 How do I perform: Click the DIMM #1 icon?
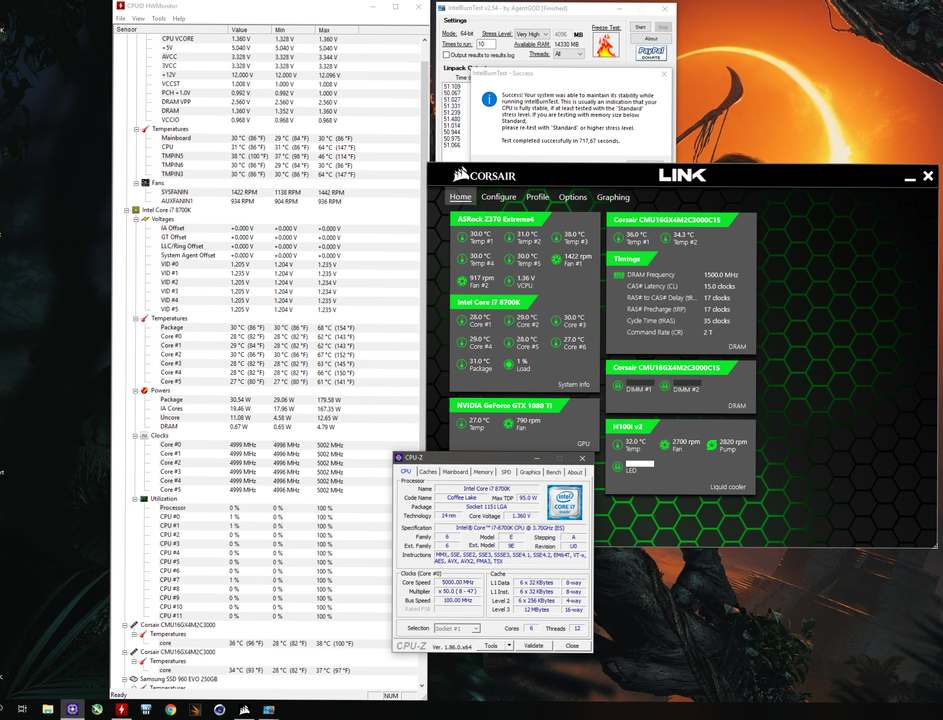618,386
